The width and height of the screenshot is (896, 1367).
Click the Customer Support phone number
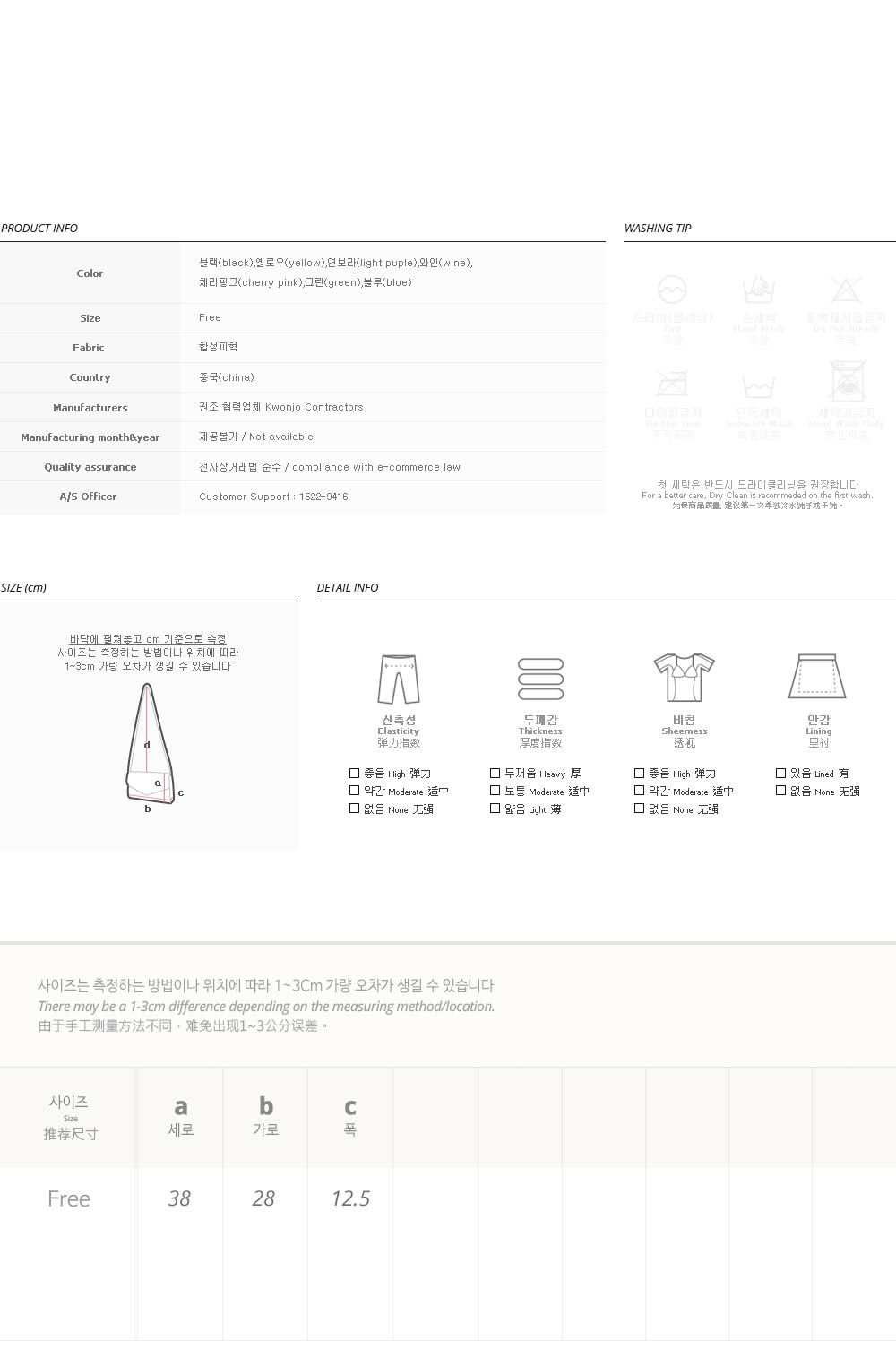pos(273,497)
